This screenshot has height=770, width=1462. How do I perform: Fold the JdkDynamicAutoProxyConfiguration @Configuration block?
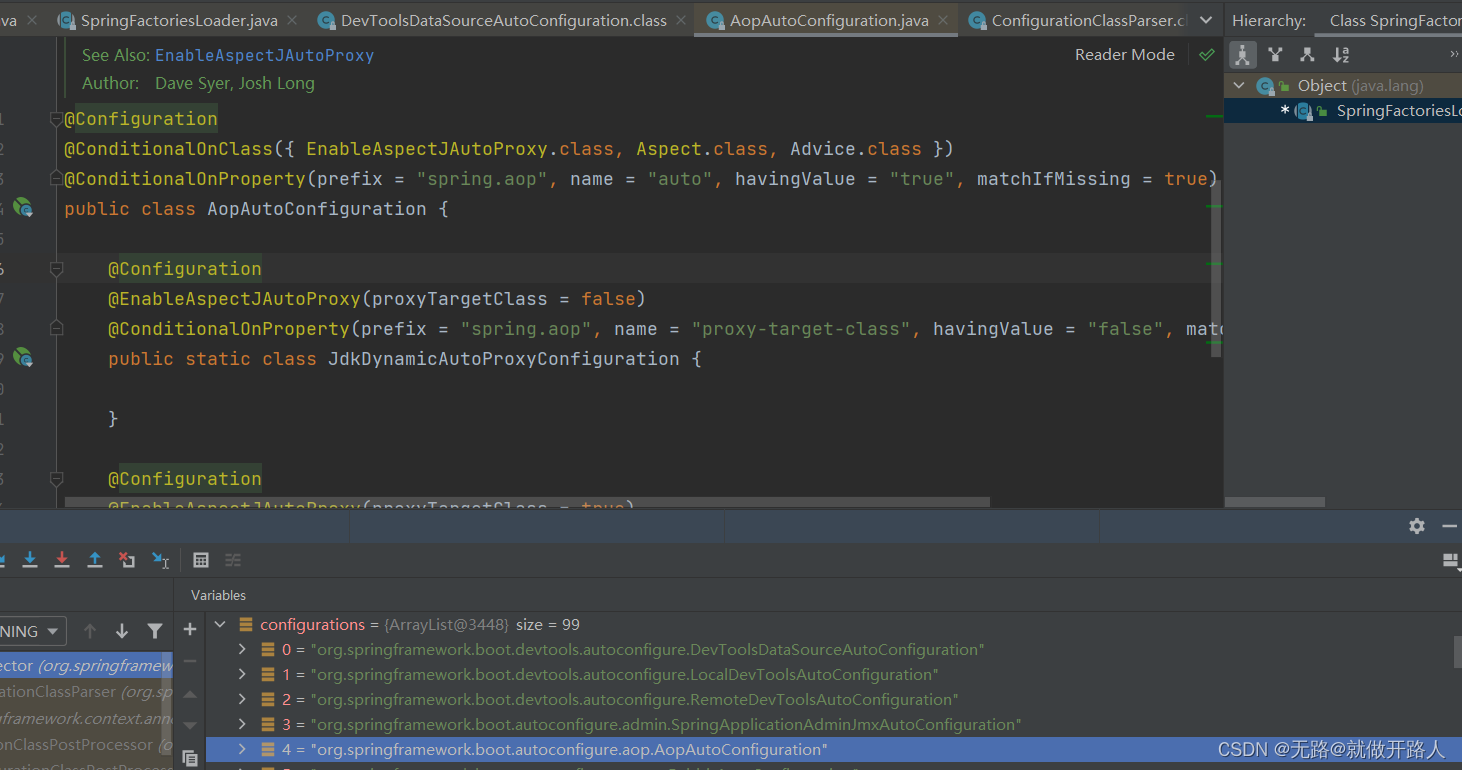[56, 269]
